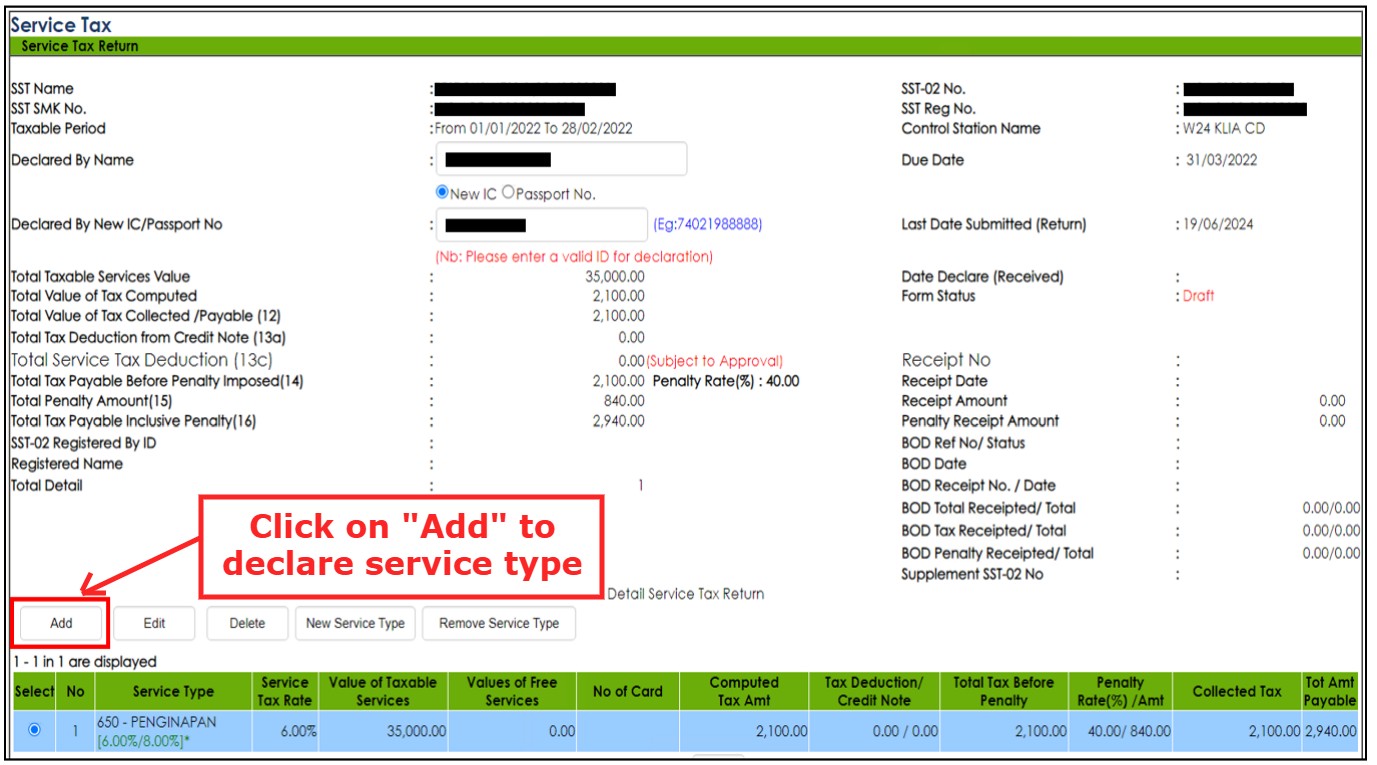Click the Add button to declare service type
1377x765 pixels.
pos(61,623)
